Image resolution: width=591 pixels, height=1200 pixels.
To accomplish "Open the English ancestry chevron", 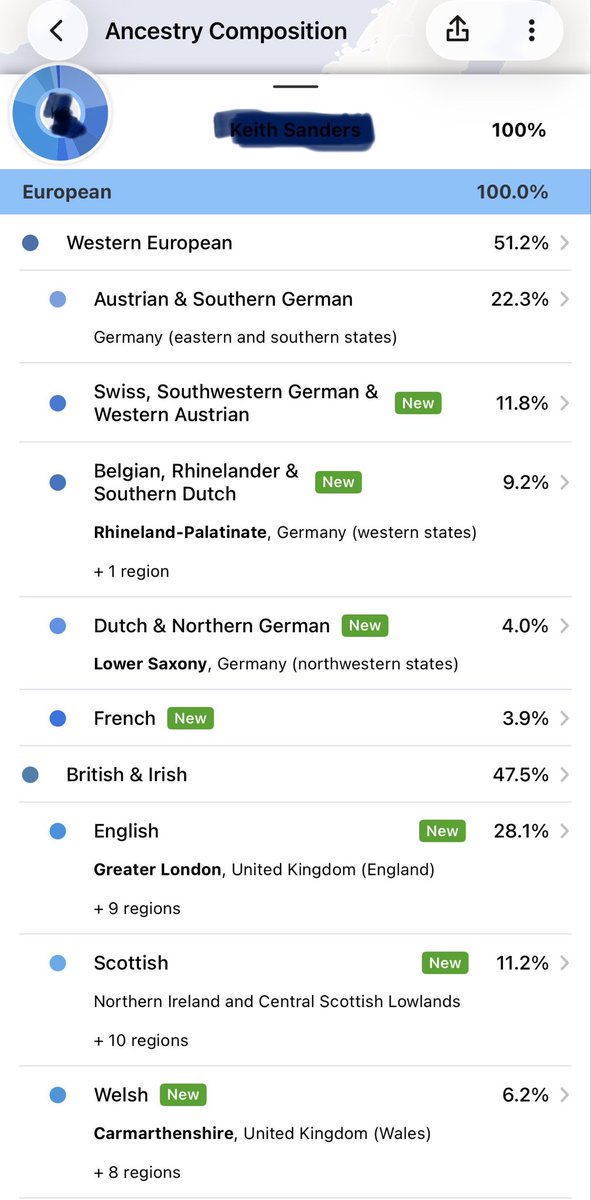I will coord(565,831).
